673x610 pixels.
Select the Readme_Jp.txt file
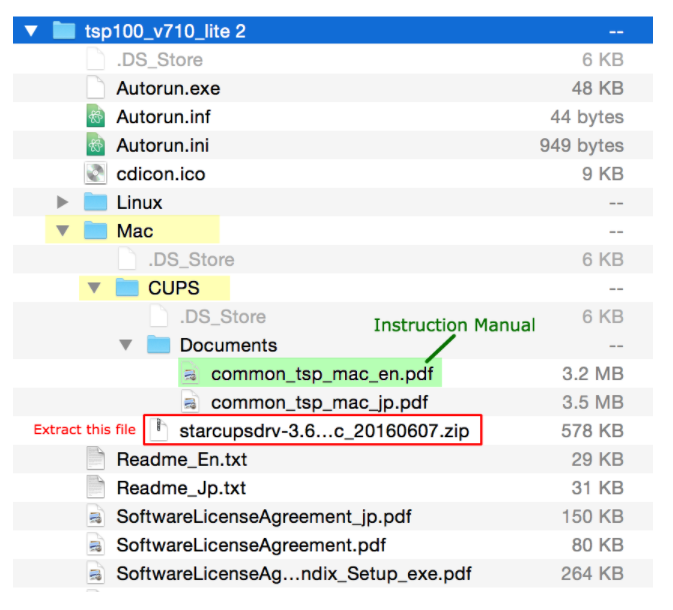pyautogui.click(x=181, y=489)
